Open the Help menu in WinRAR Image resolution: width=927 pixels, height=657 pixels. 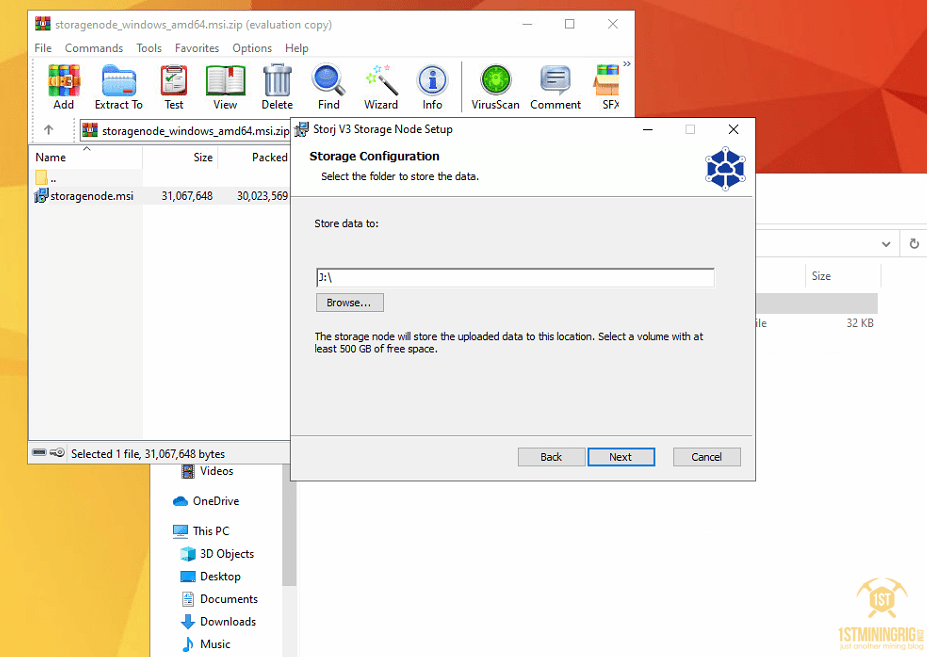click(x=297, y=48)
